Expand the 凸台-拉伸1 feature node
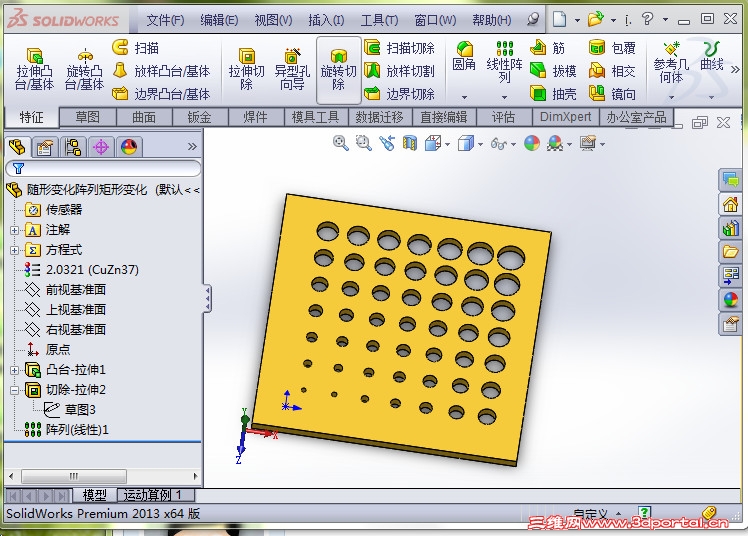748x536 pixels. tap(14, 370)
